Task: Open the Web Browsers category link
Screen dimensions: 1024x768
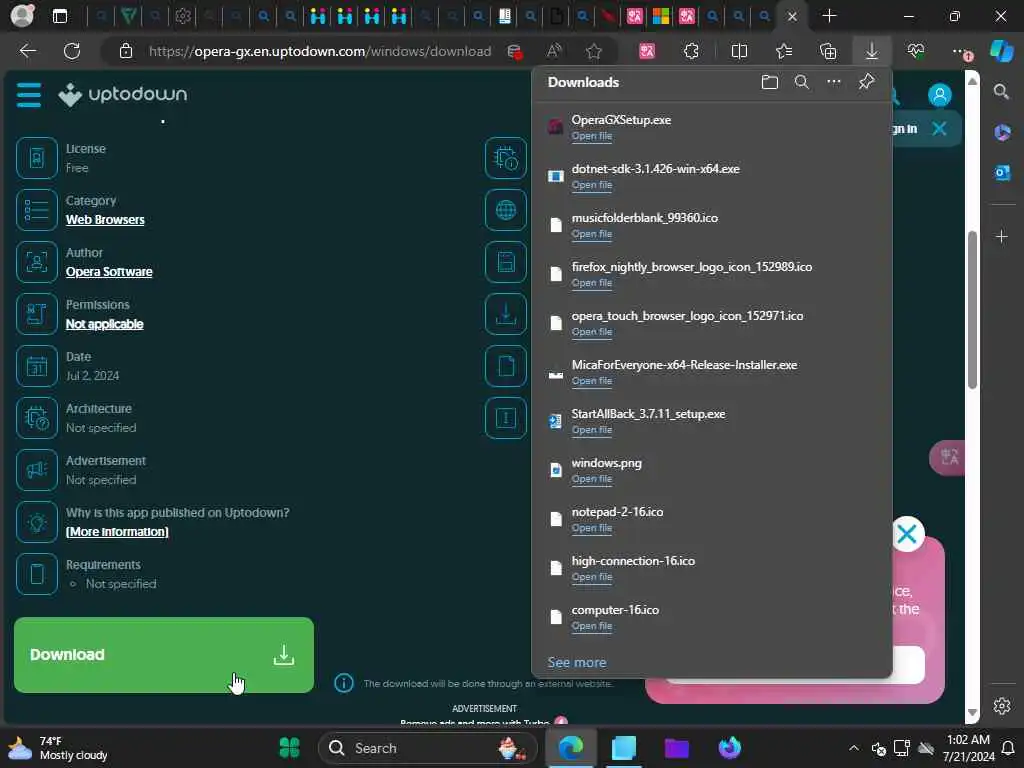Action: tap(105, 220)
